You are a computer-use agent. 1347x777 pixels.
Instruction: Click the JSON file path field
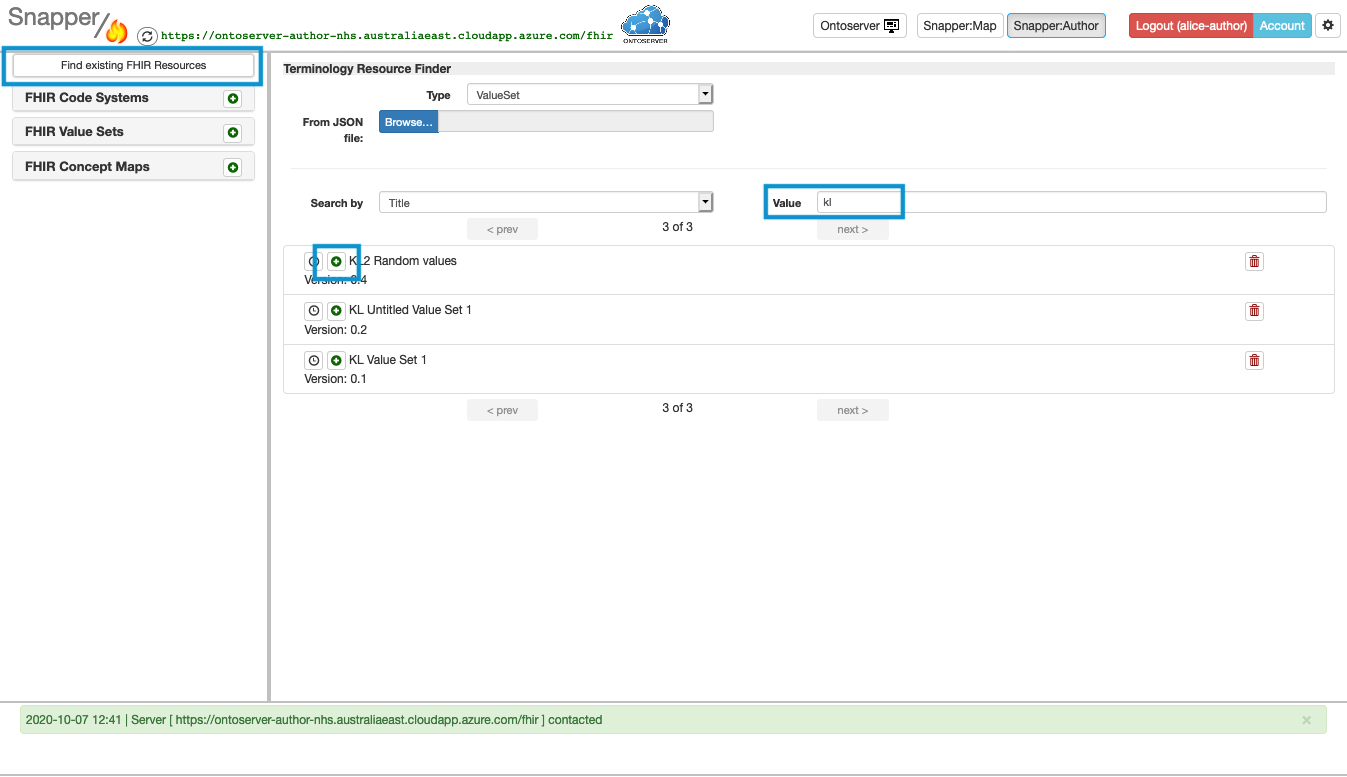pyautogui.click(x=576, y=122)
